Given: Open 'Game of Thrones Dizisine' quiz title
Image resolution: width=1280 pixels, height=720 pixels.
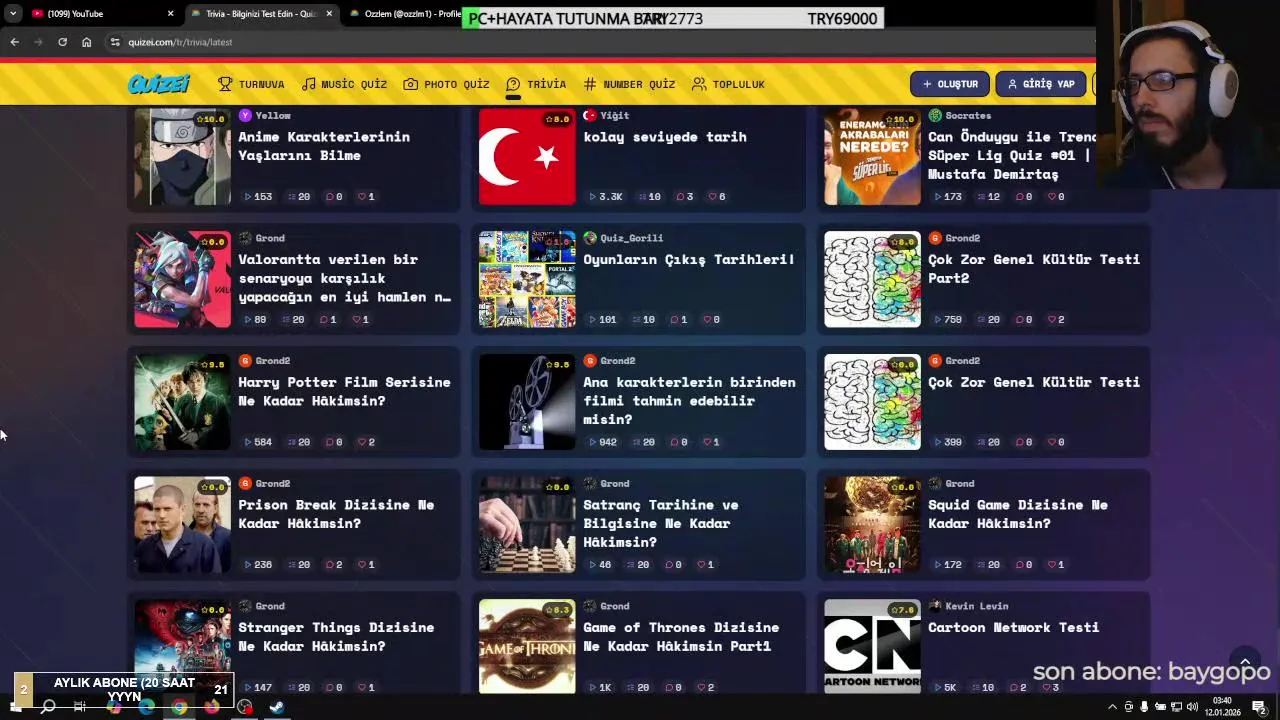Looking at the screenshot, I should tap(681, 637).
